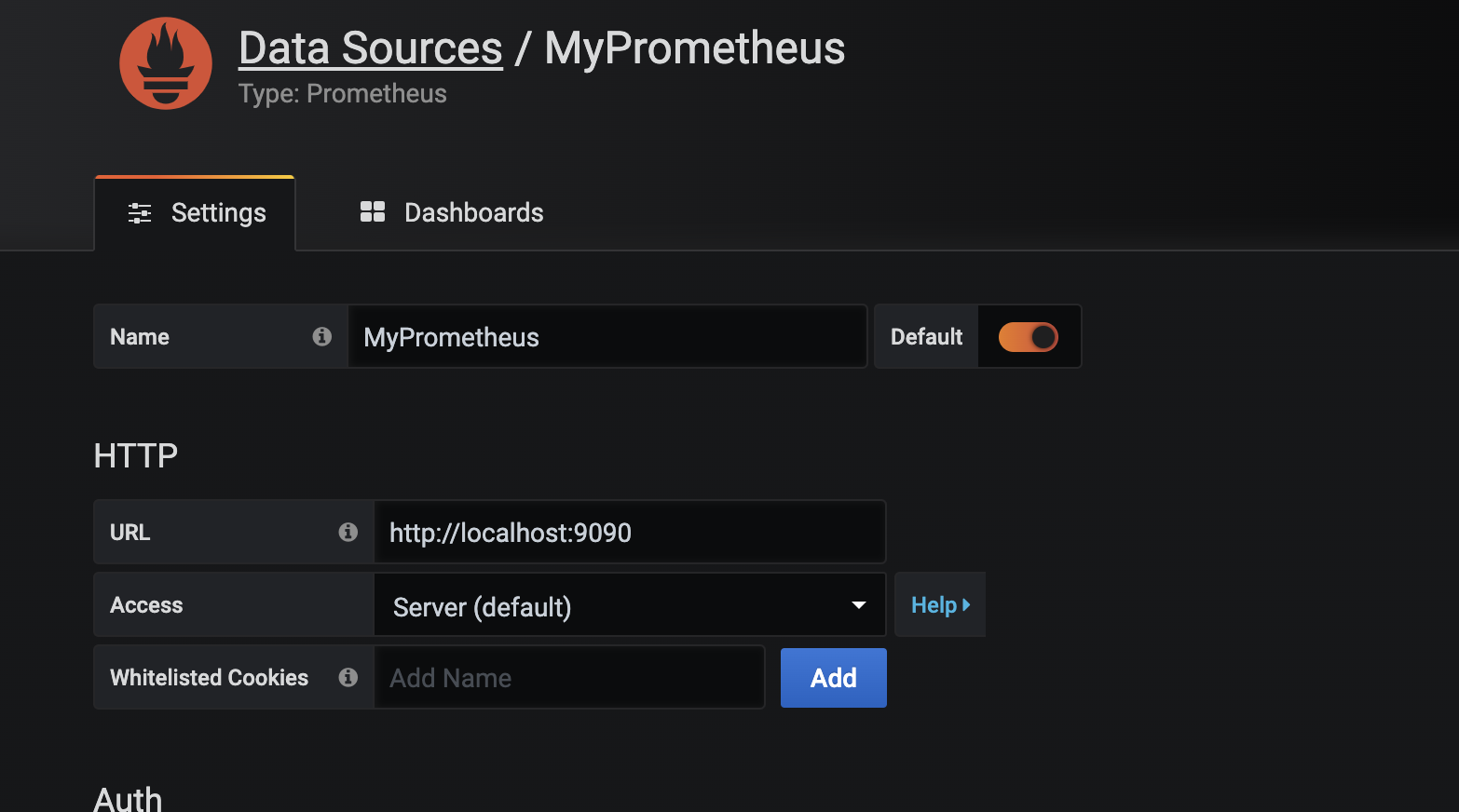Click the Add Name cookie input field
1459x812 pixels.
569,677
